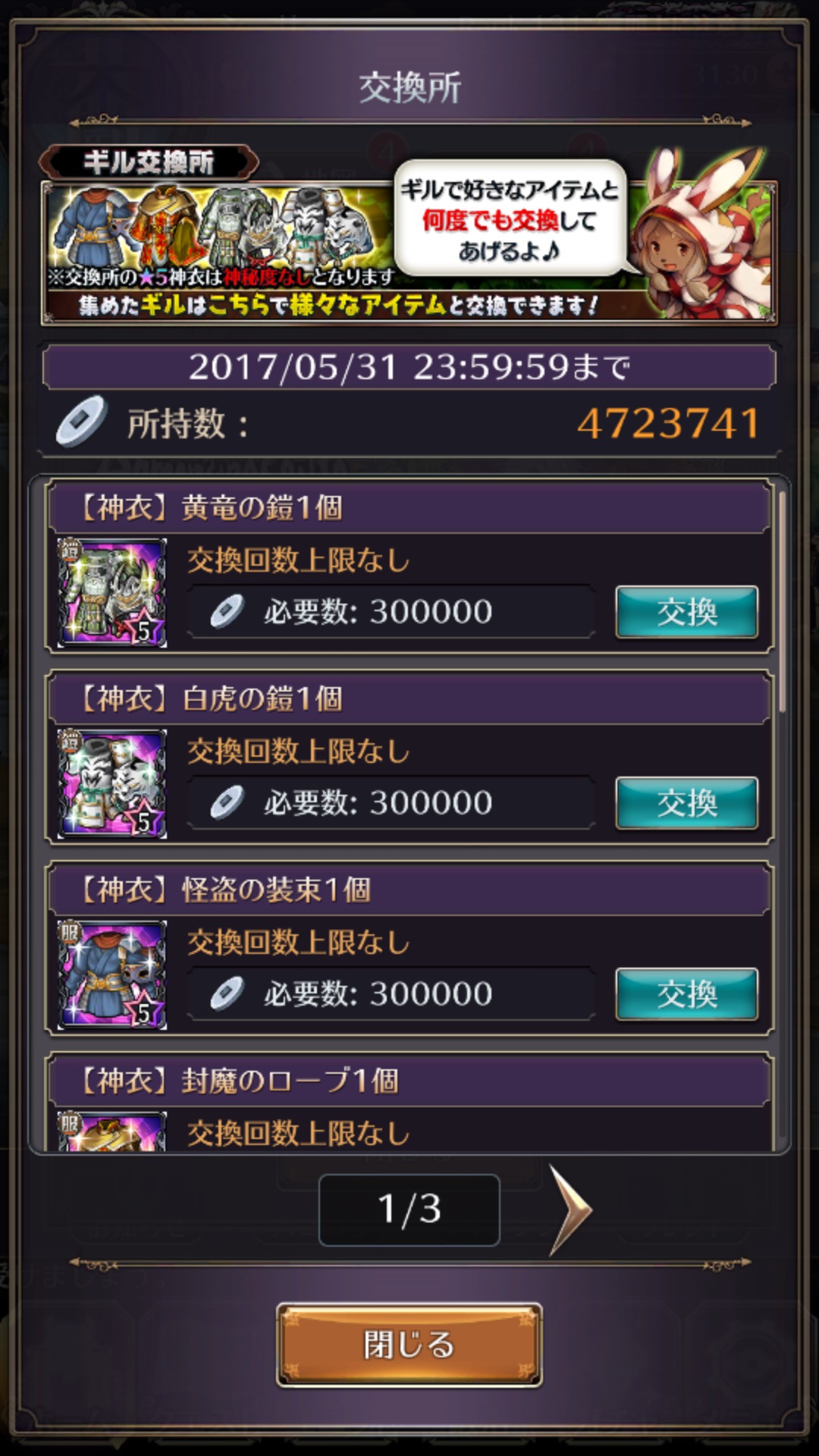Select the ギル交換所 header label

149,162
